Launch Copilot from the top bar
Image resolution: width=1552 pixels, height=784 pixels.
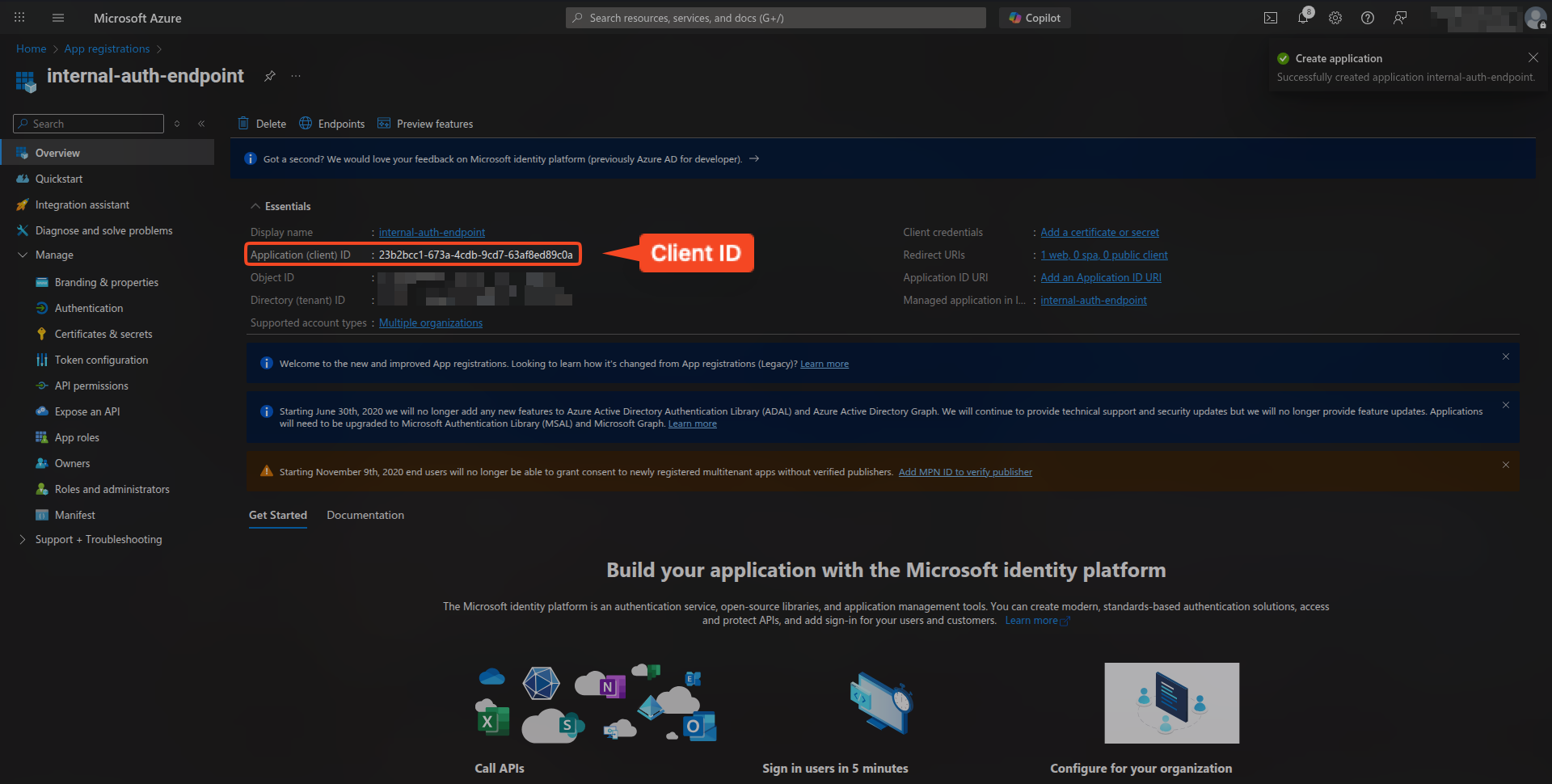click(x=1035, y=17)
